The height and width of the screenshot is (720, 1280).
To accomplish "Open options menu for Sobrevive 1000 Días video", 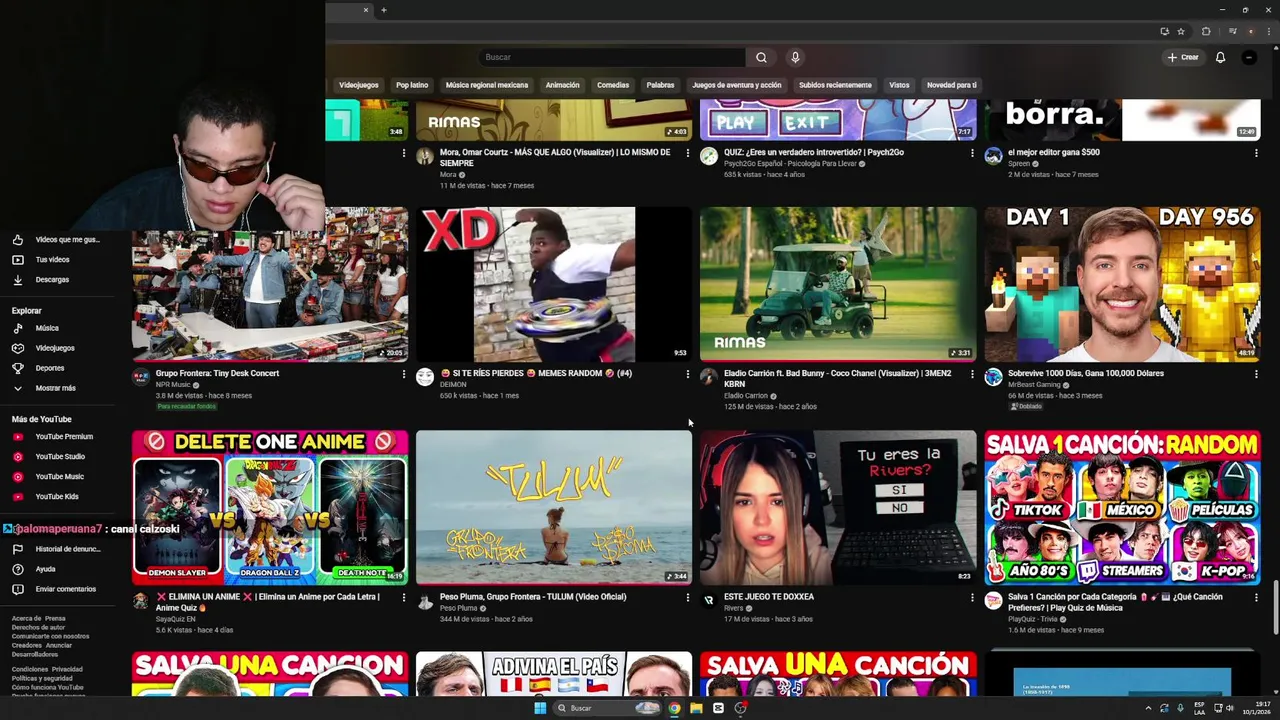I will click(x=1256, y=374).
